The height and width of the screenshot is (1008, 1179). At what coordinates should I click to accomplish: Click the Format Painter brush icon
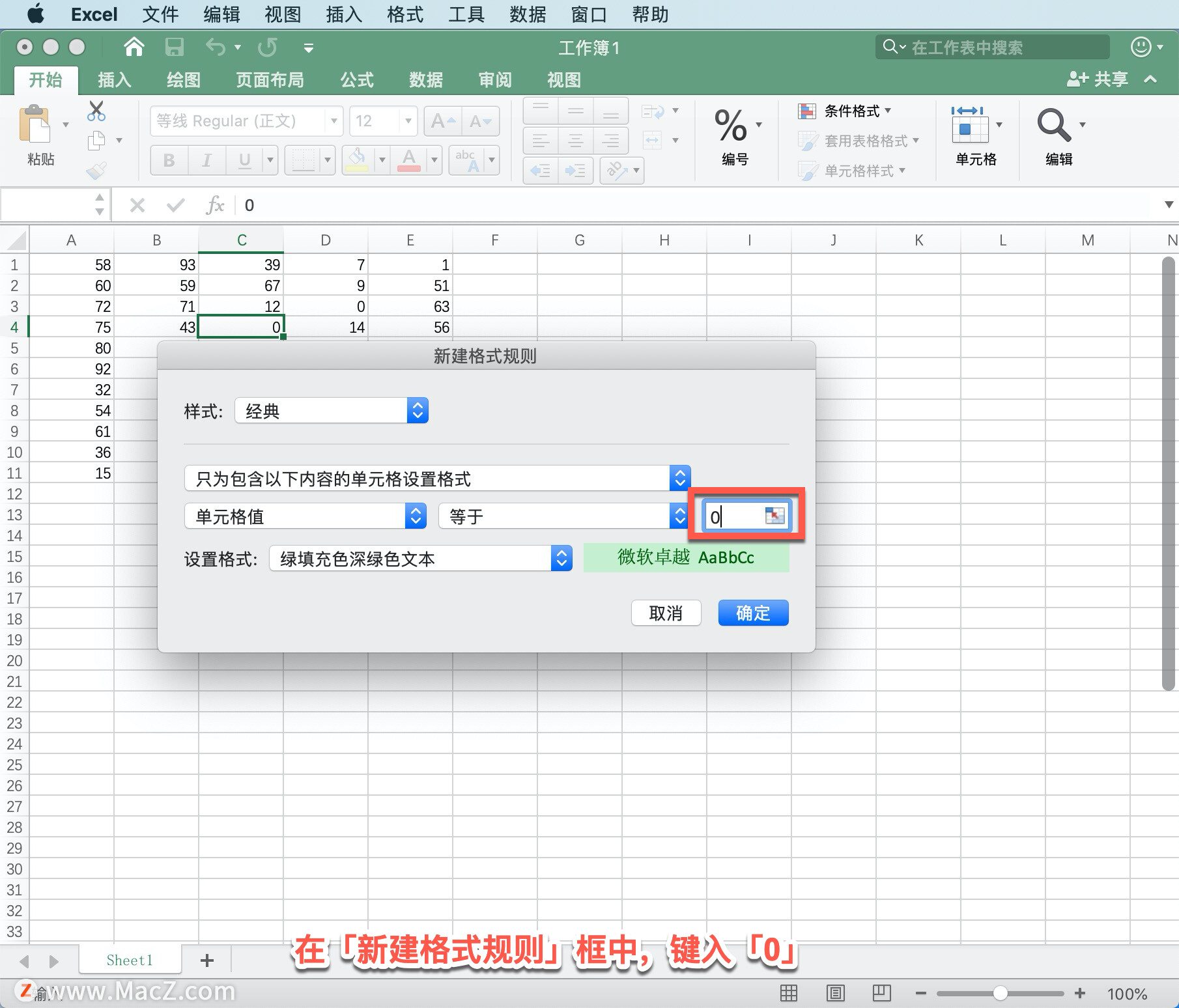point(96,171)
